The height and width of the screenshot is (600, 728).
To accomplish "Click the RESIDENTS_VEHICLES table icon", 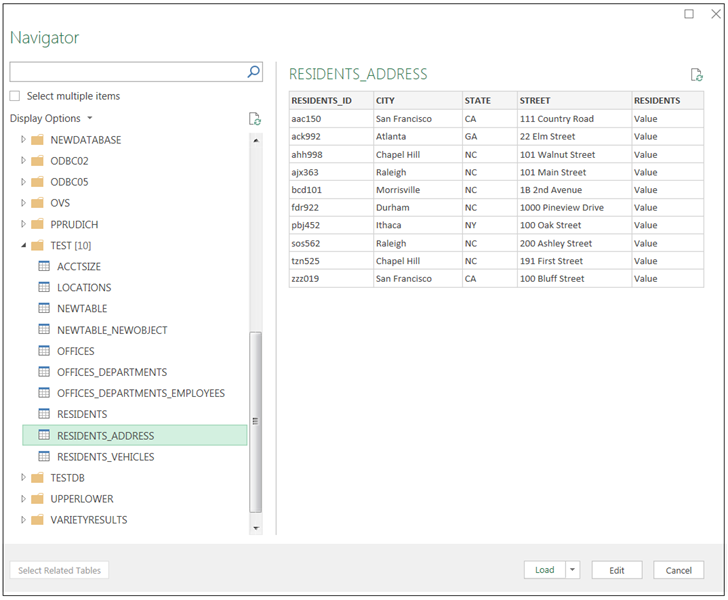I will pyautogui.click(x=44, y=457).
